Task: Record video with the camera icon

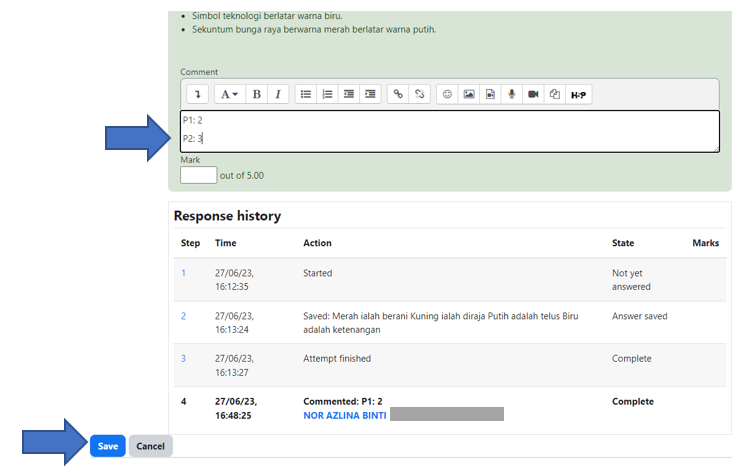Action: click(533, 94)
